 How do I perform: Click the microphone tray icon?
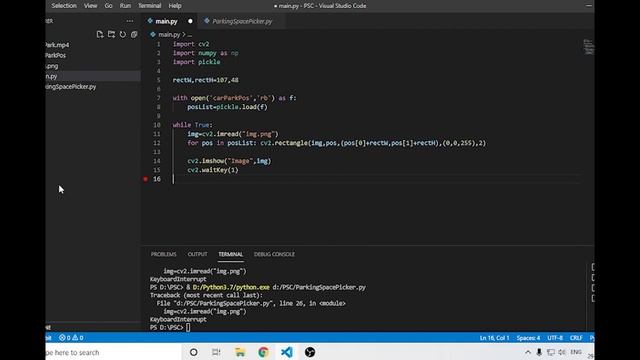coord(539,352)
